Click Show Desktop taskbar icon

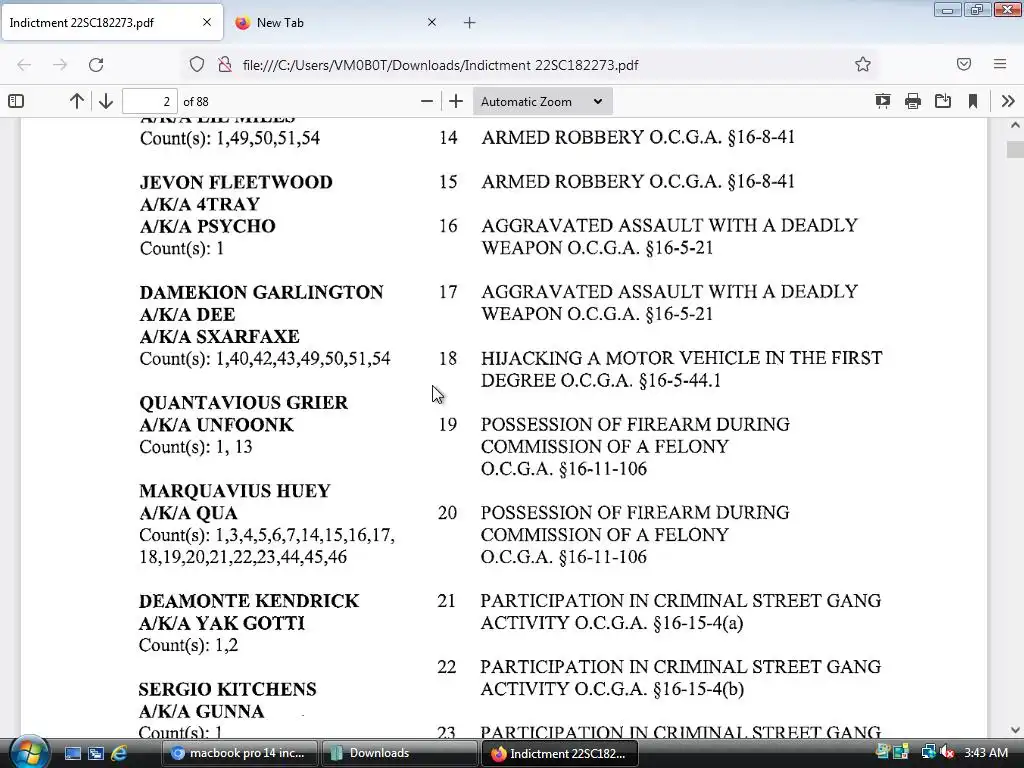click(72, 753)
